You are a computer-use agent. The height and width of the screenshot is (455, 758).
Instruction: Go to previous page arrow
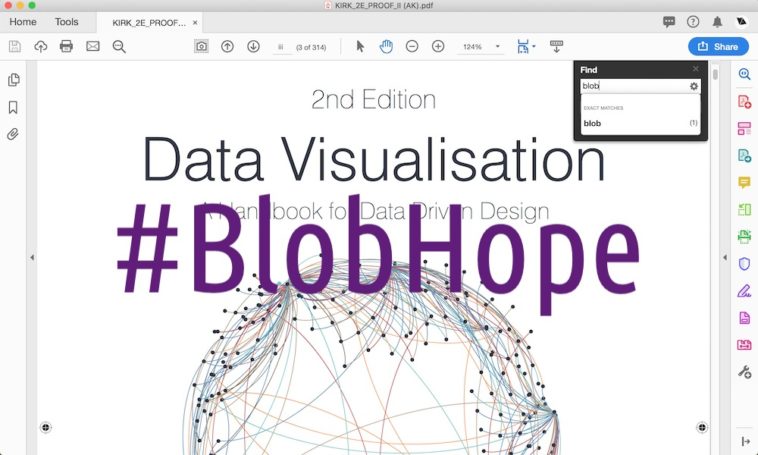tap(227, 46)
